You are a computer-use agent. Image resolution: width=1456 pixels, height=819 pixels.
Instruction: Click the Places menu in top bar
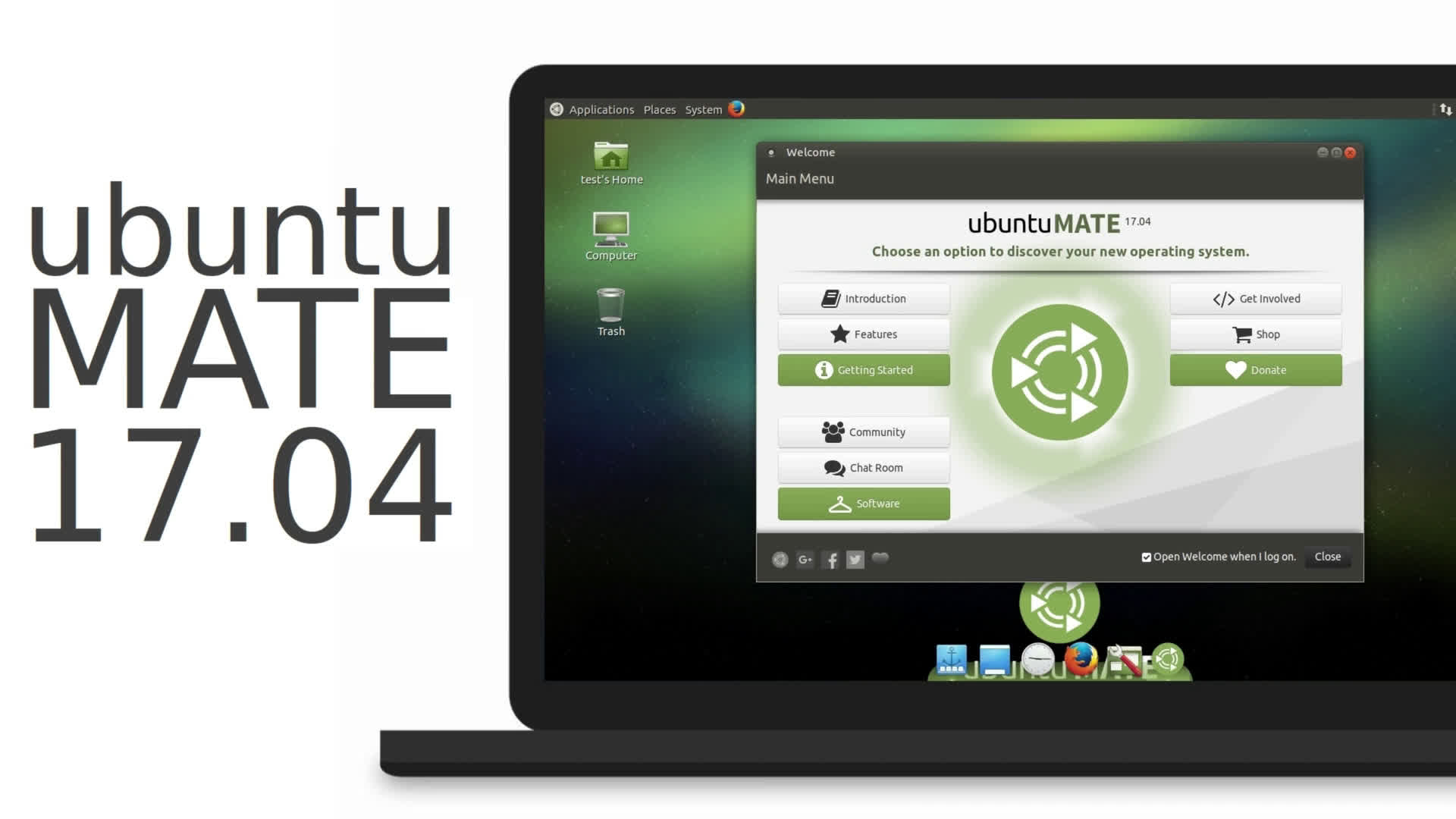pos(660,109)
